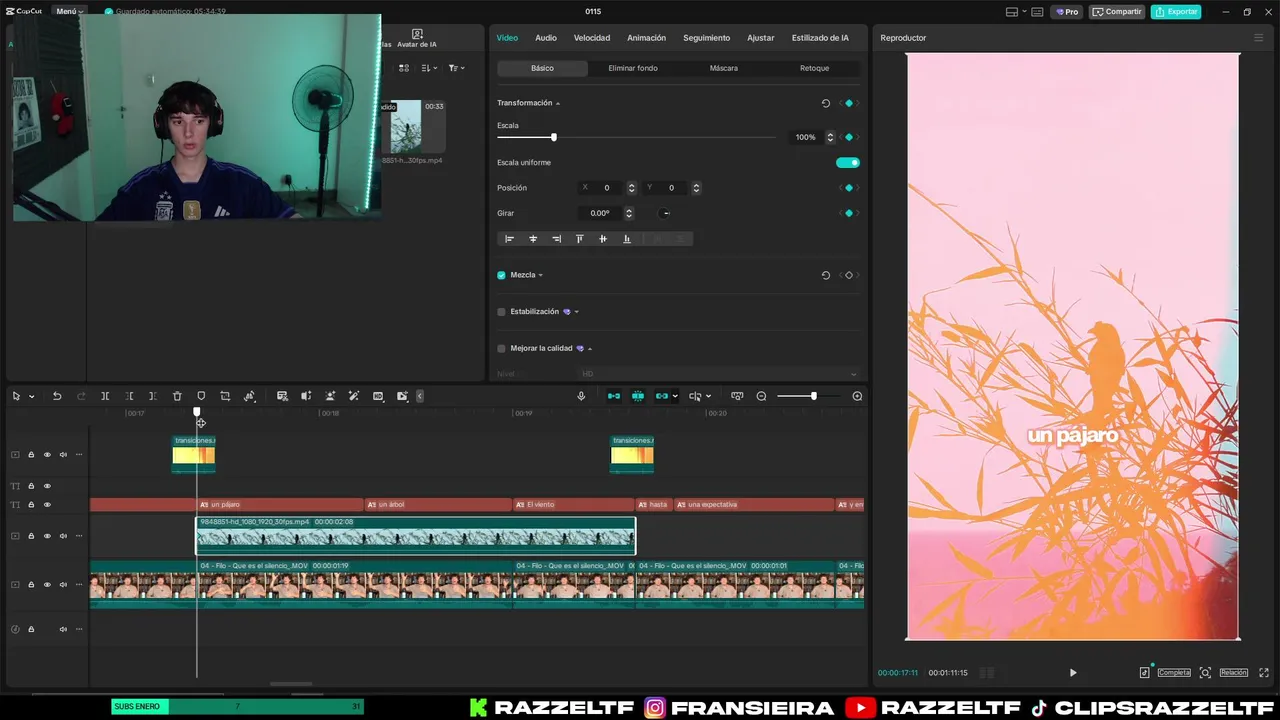Add keyframe for Posición

(x=849, y=188)
